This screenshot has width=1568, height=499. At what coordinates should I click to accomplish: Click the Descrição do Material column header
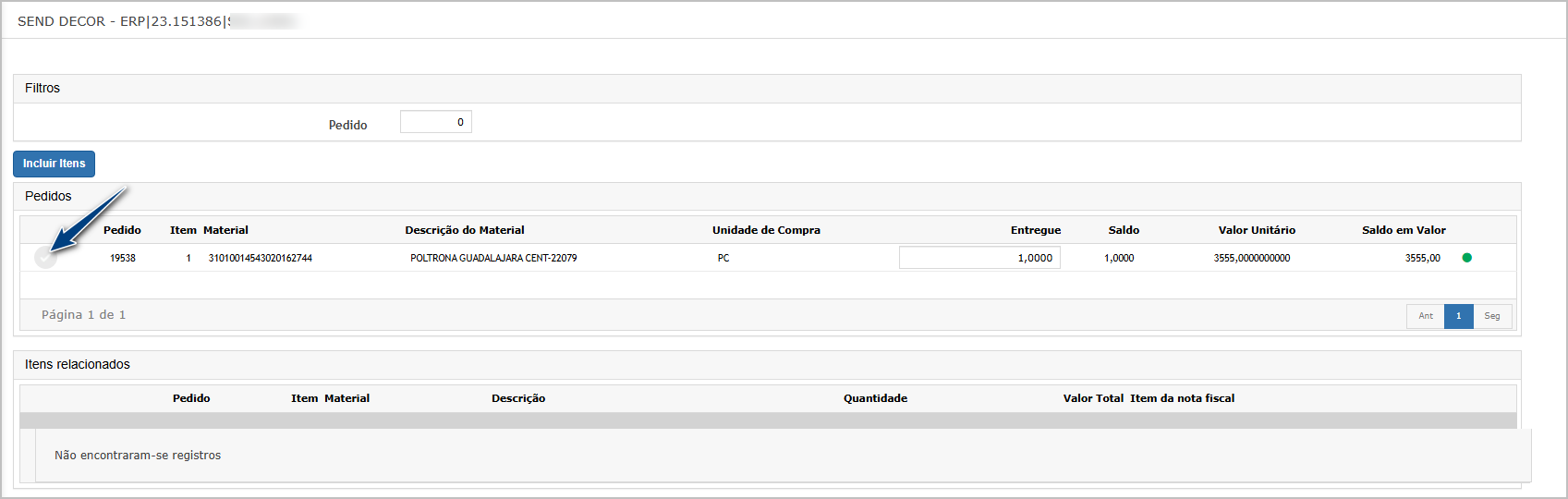tap(465, 230)
